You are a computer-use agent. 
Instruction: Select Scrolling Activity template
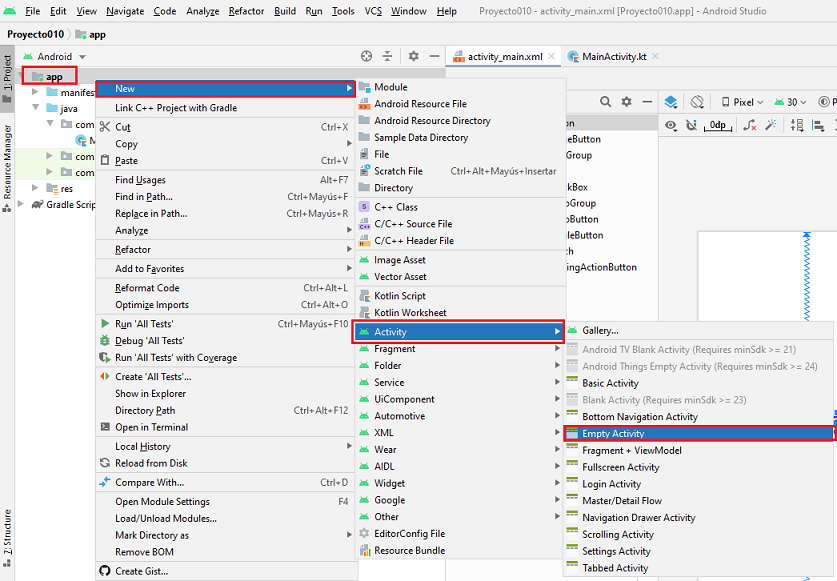point(699,535)
